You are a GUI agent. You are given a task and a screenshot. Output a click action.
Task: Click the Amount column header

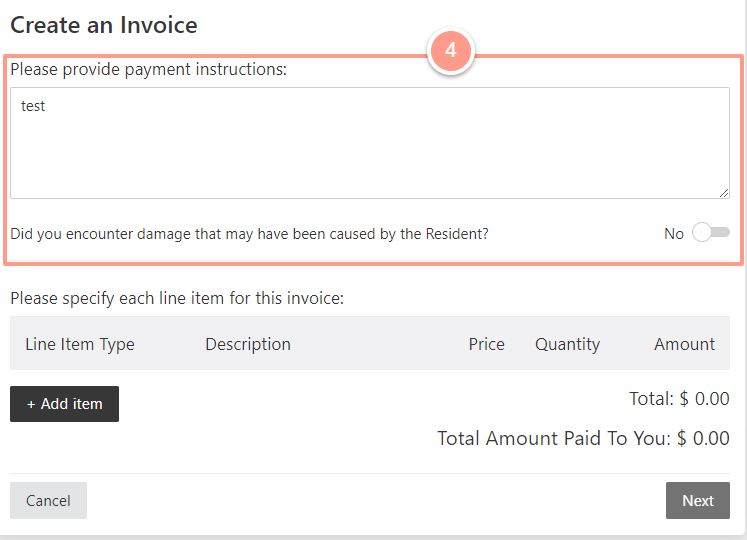(684, 344)
